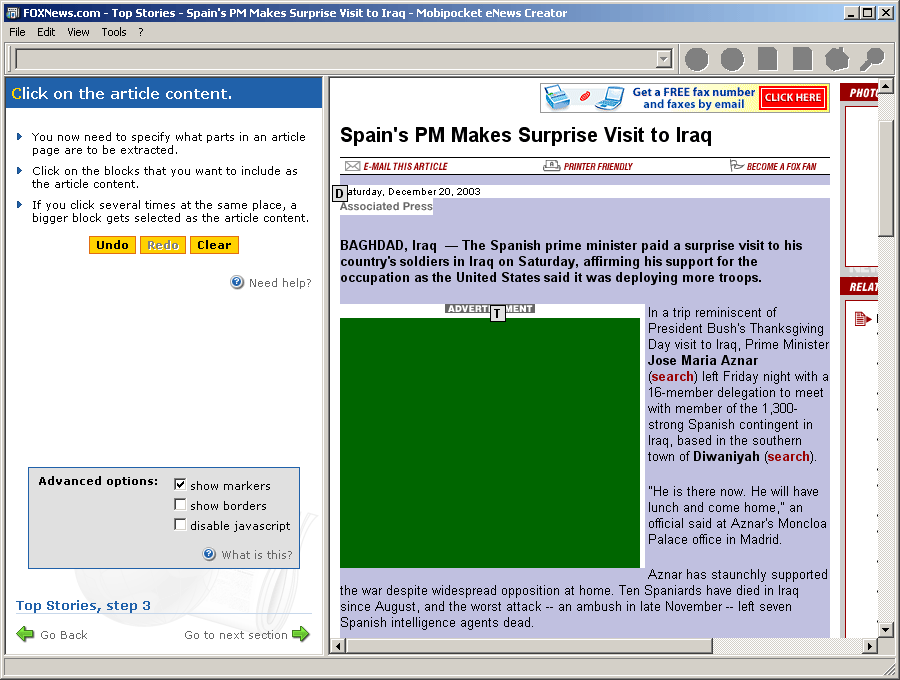Click the paragraph starting Aznar has staunchly supported
900x680 pixels.
[584, 599]
